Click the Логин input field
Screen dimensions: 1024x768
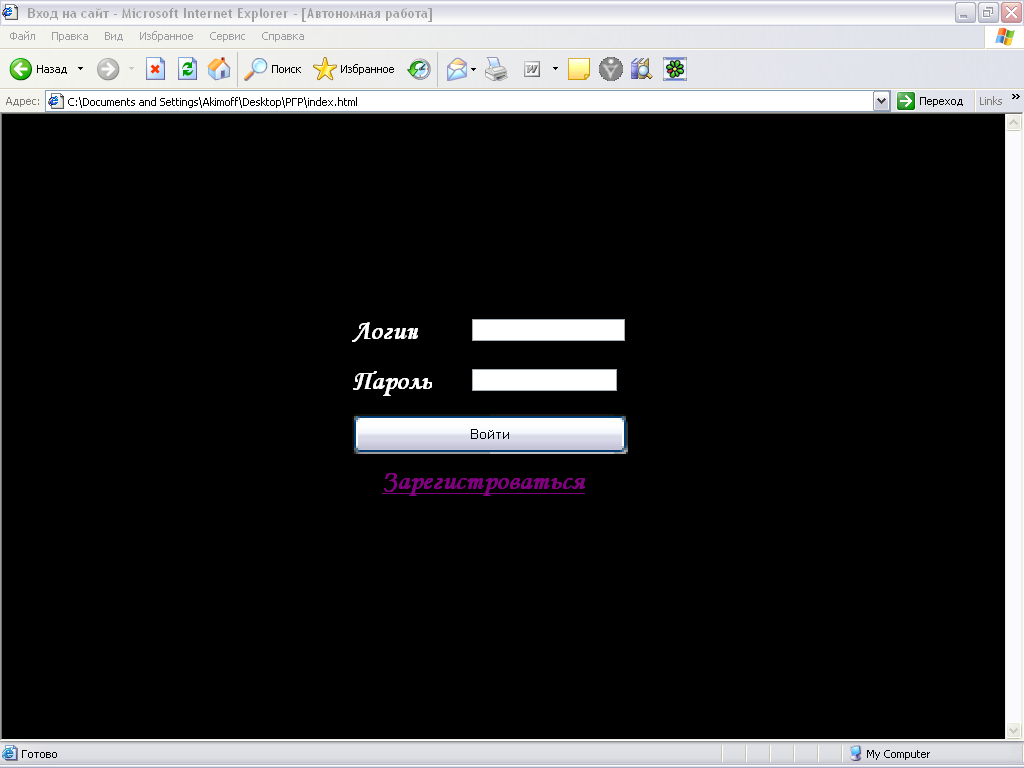pos(549,330)
